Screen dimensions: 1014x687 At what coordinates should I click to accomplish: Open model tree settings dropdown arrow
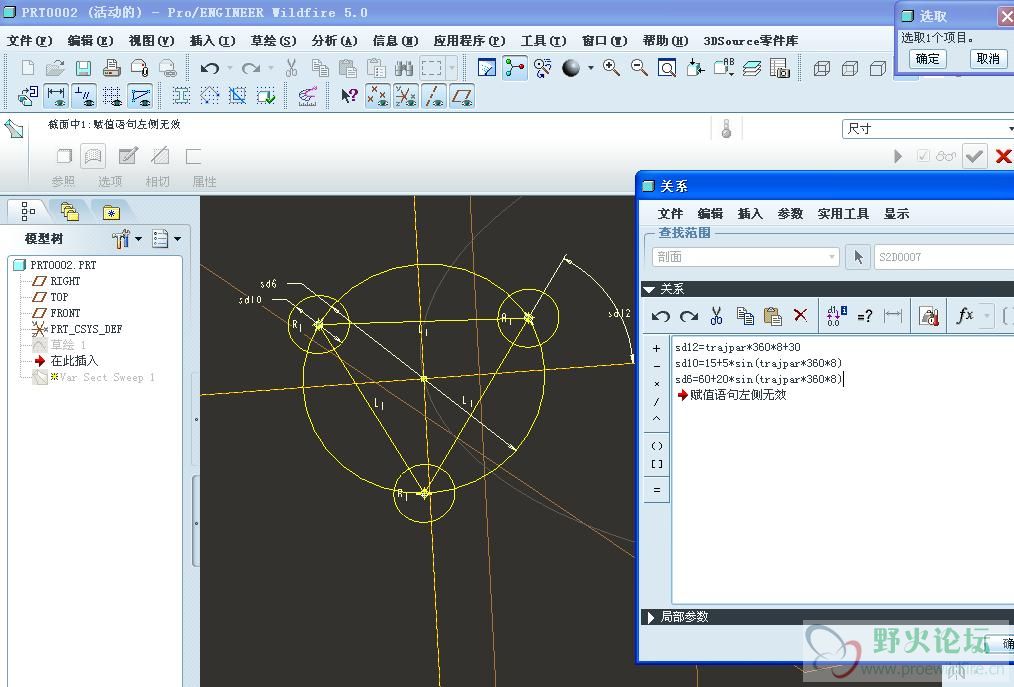coord(138,239)
